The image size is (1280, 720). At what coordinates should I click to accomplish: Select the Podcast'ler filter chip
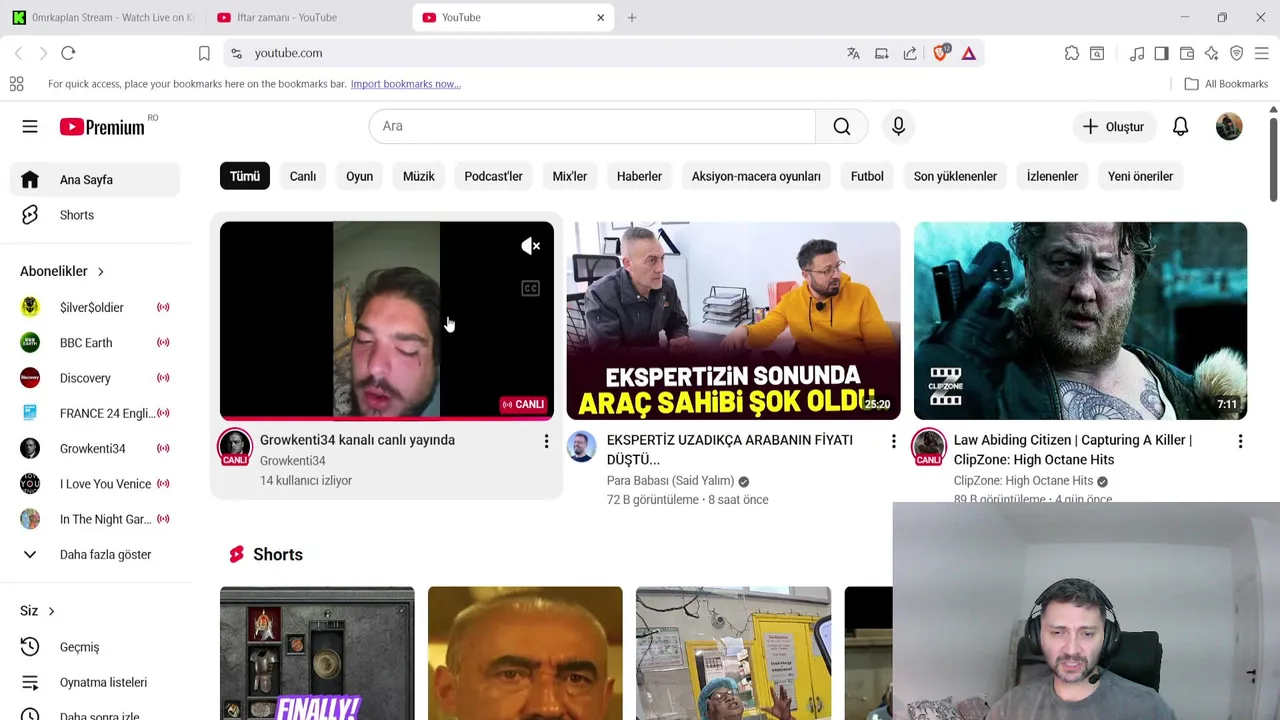point(493,176)
